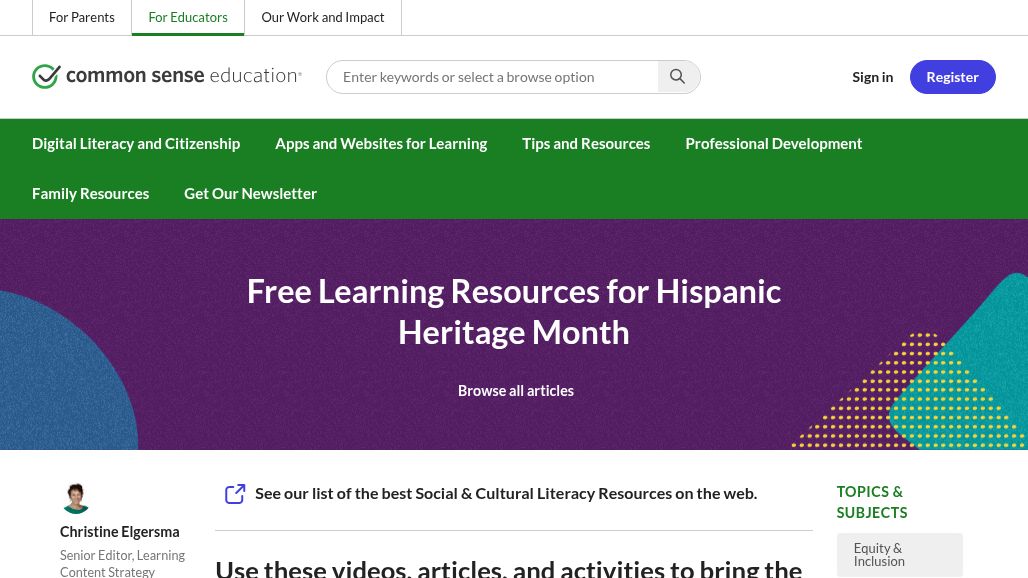Open the Tips and Resources menu

[x=586, y=143]
